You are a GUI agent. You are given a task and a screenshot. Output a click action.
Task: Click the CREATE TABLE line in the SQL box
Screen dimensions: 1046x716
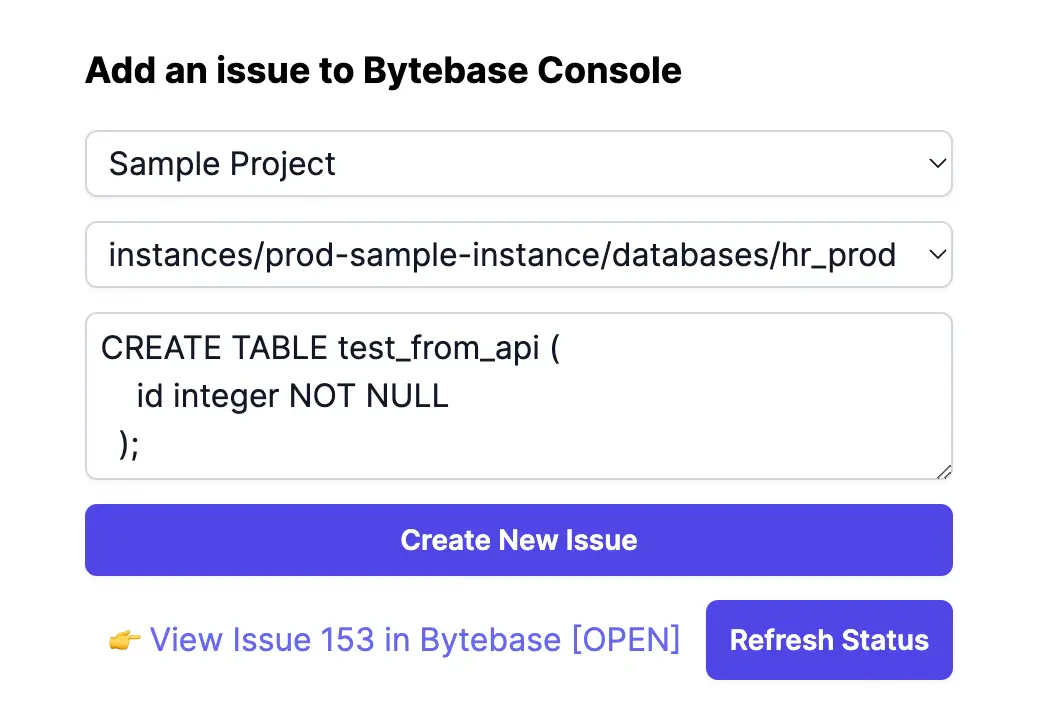click(x=330, y=349)
